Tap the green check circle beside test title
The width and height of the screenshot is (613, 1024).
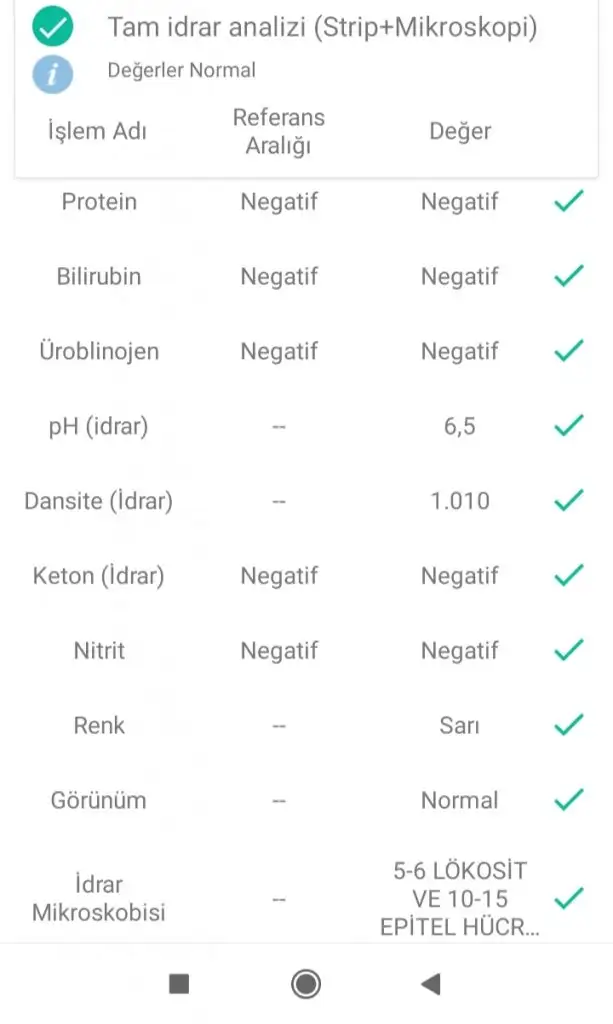click(x=52, y=28)
